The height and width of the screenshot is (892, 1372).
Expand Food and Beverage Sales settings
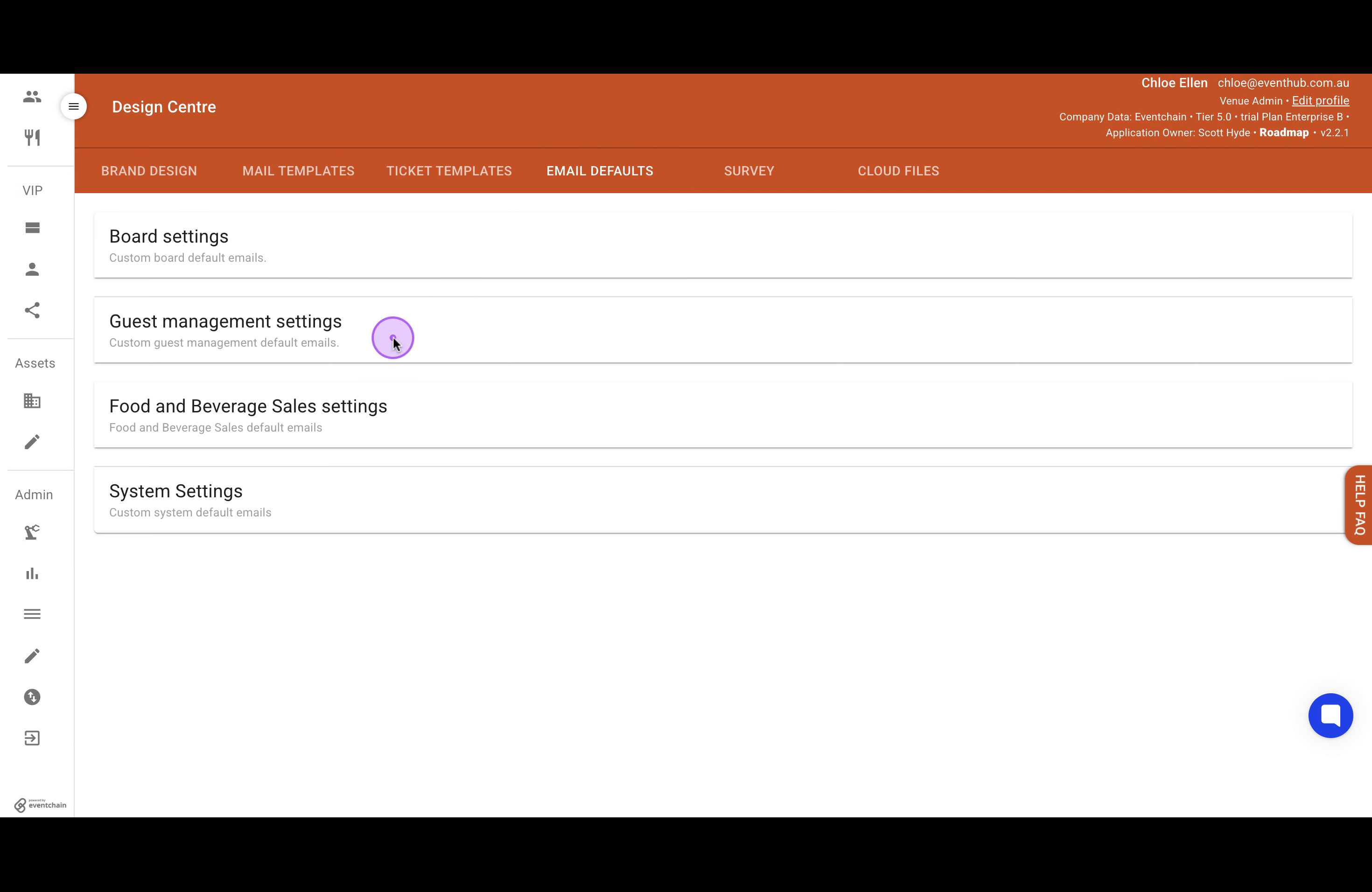(723, 415)
